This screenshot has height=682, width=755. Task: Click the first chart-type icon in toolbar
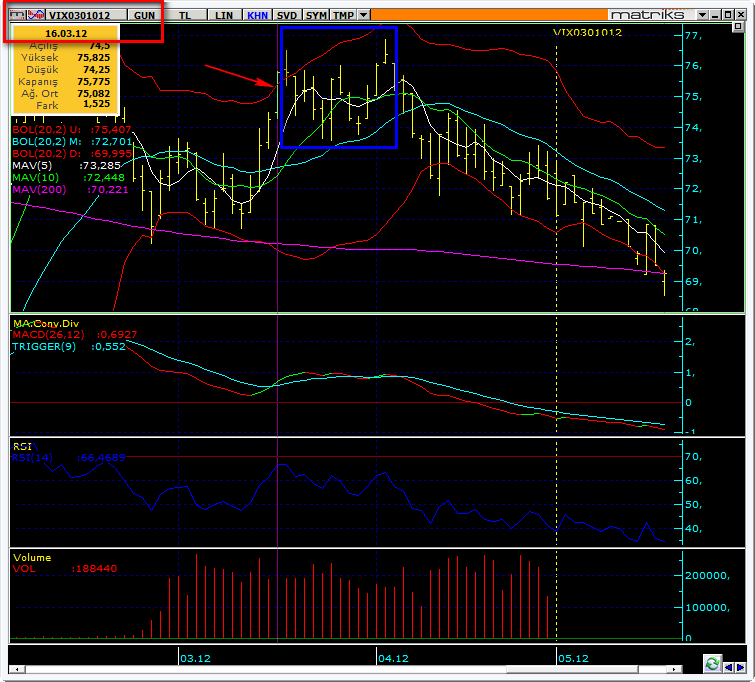[x=17, y=15]
